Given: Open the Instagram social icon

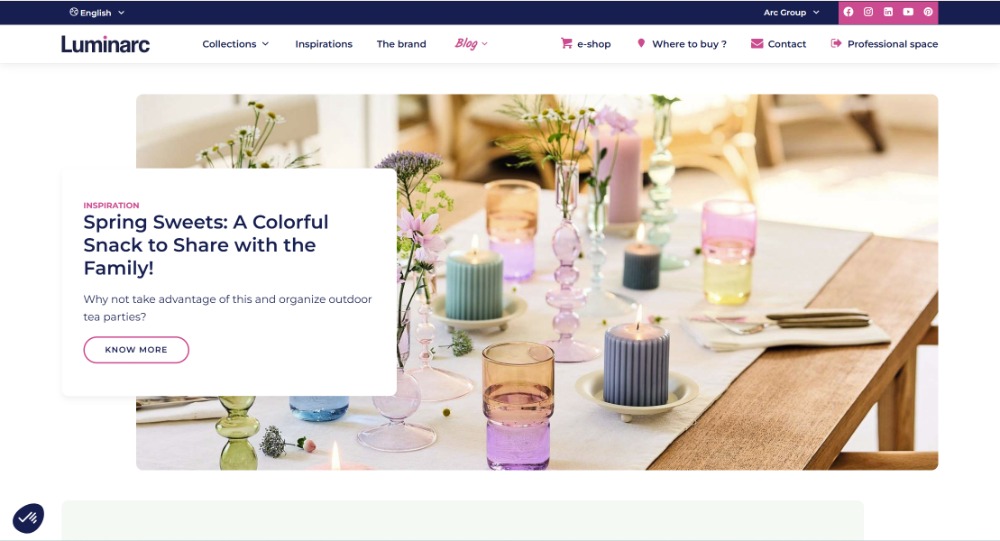Looking at the screenshot, I should pos(868,11).
